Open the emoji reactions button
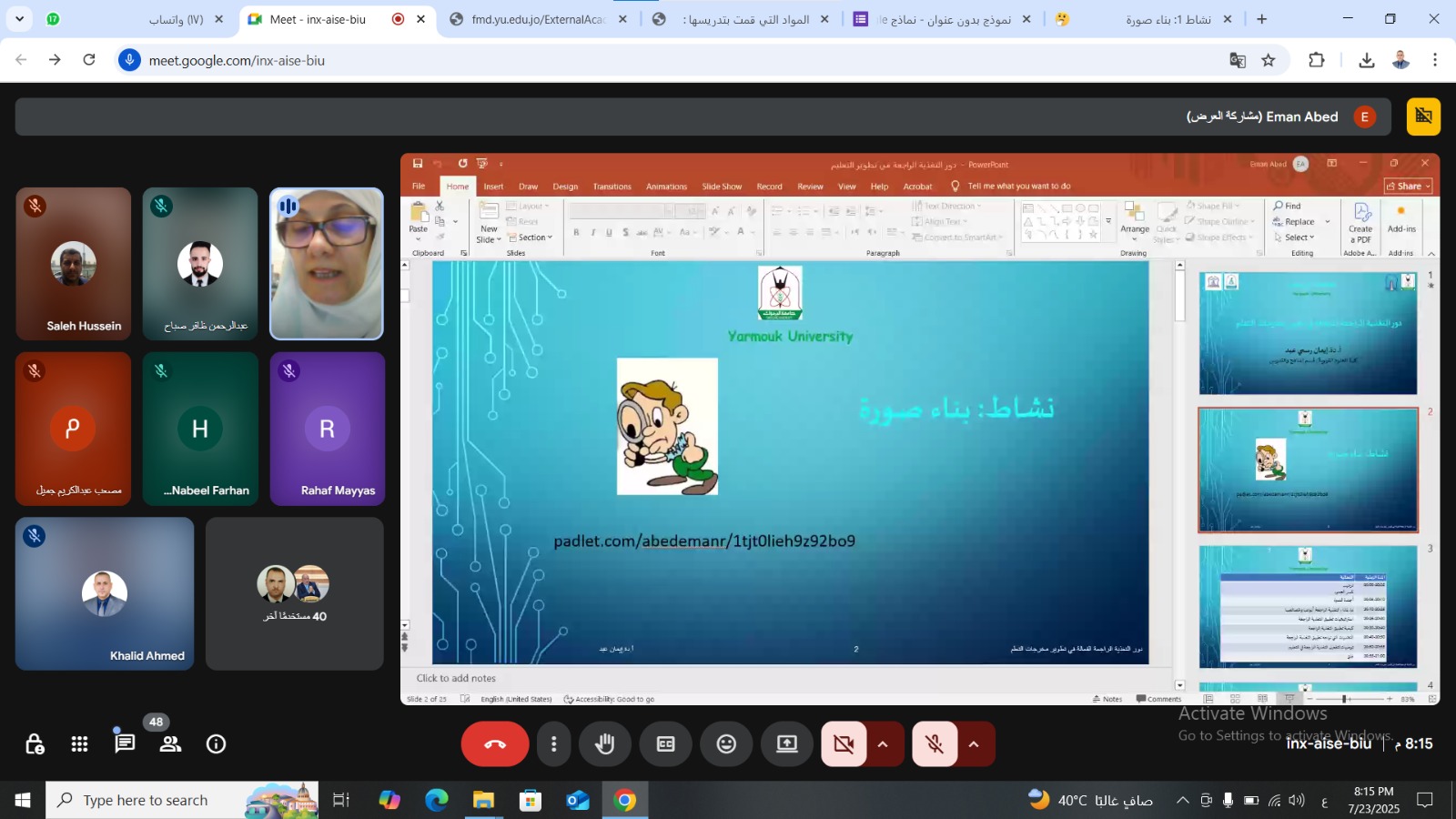Screen dimensions: 1456x819 726,744
